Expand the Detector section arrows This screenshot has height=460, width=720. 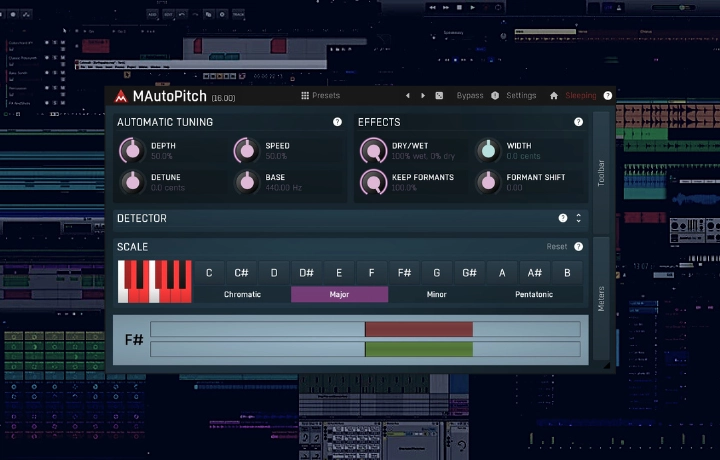point(579,218)
